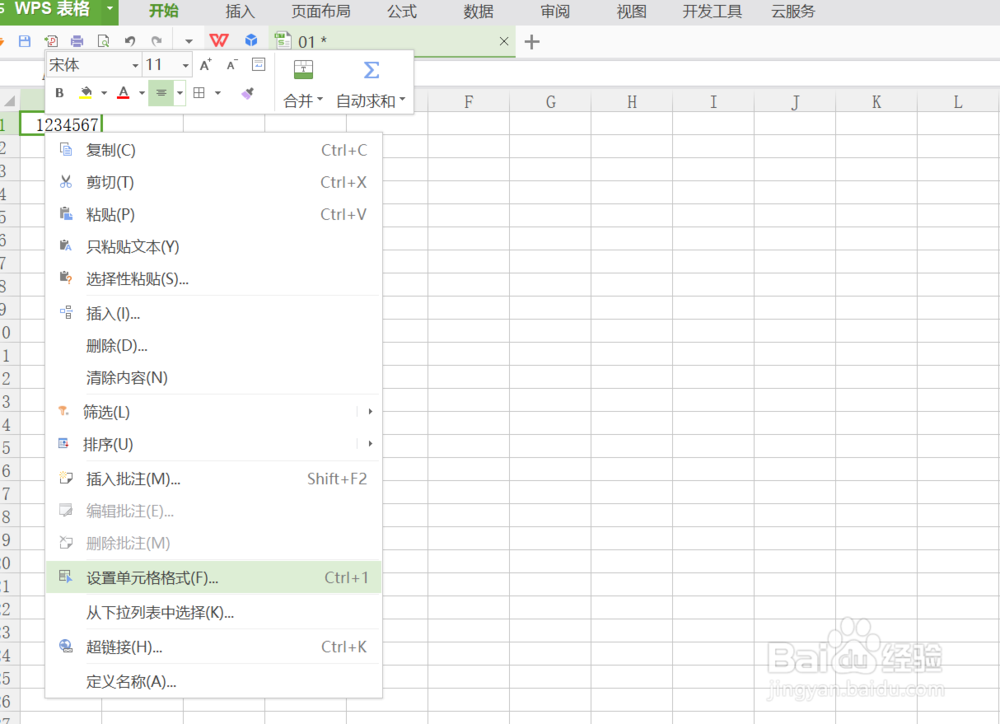Choose 删除(D)... menu entry
This screenshot has width=1000, height=724.
tap(214, 346)
